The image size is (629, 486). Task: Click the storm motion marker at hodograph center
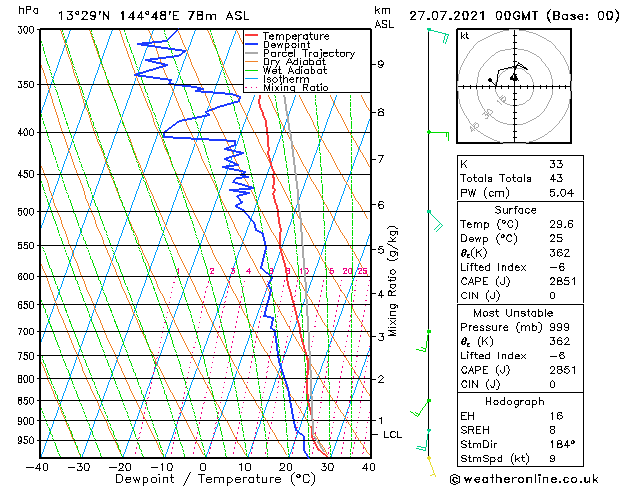(x=514, y=77)
